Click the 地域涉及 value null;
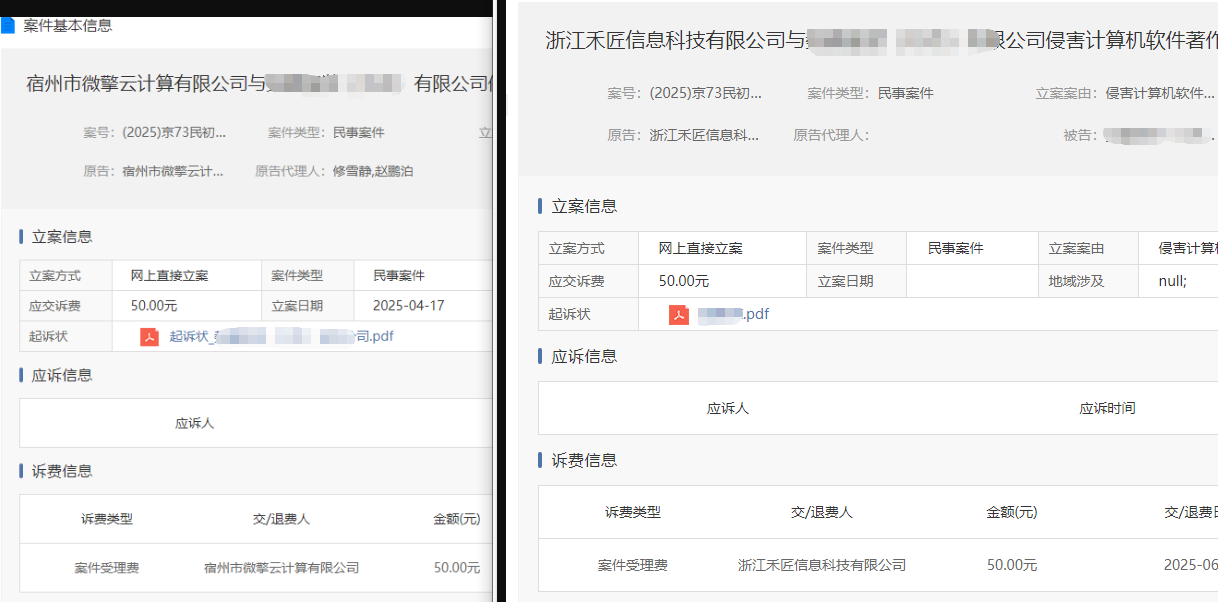 1173,281
